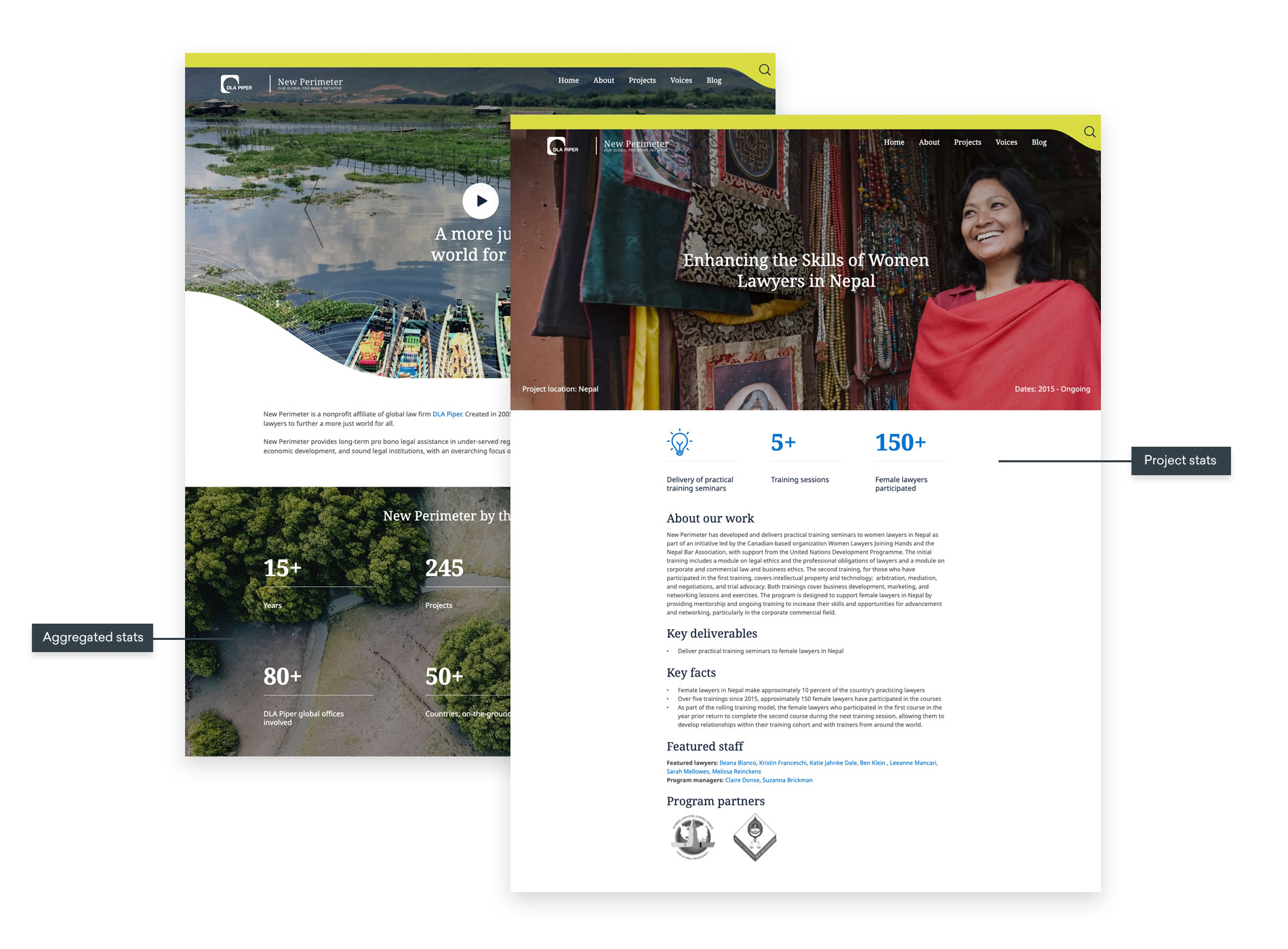Click the DLA Piper logo on the back homepage window
Screen dimensions: 1288x949
[x=237, y=84]
